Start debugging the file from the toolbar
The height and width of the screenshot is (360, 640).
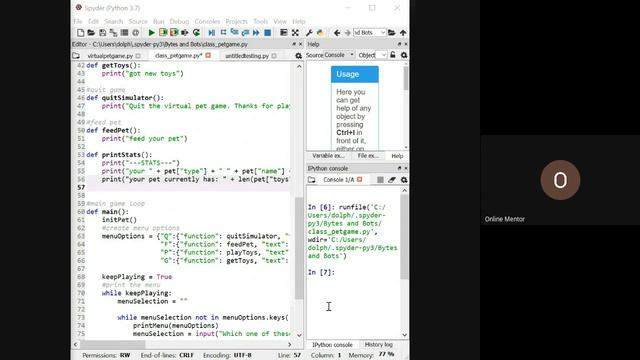212,33
